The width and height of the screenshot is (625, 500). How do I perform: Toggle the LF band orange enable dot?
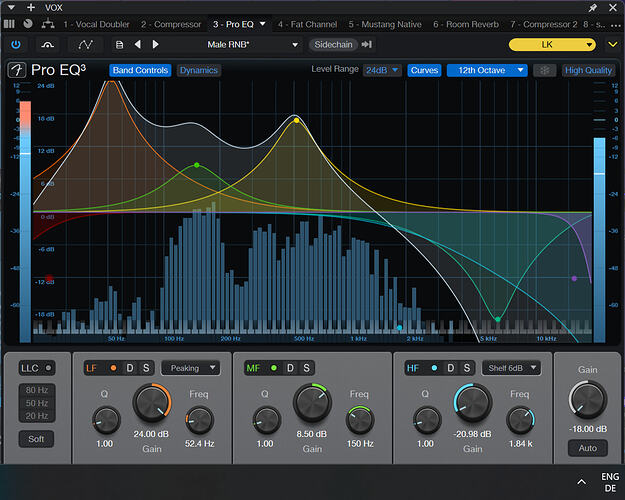point(113,368)
